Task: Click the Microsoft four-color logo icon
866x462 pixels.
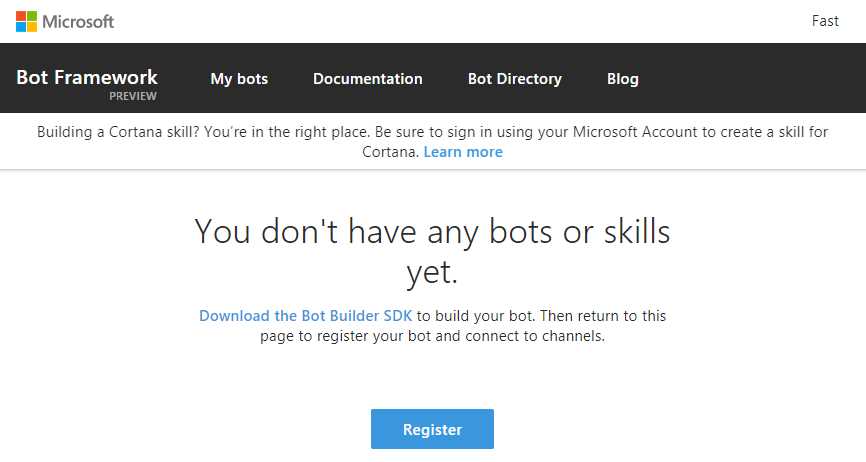Action: [27, 22]
